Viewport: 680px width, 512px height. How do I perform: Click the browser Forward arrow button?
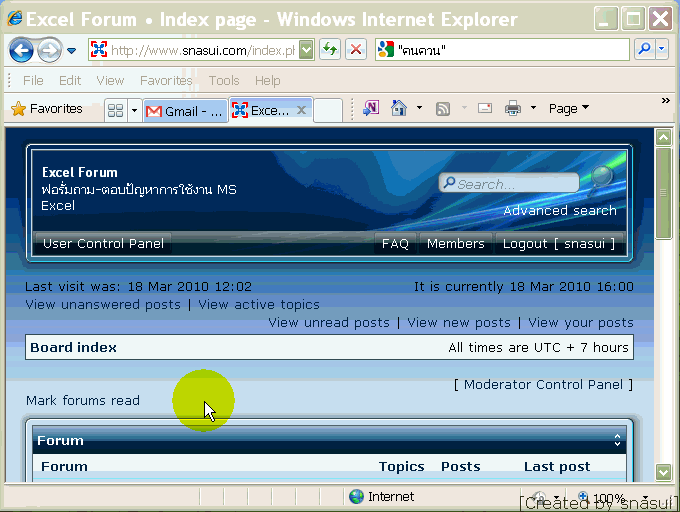pyautogui.click(x=49, y=50)
